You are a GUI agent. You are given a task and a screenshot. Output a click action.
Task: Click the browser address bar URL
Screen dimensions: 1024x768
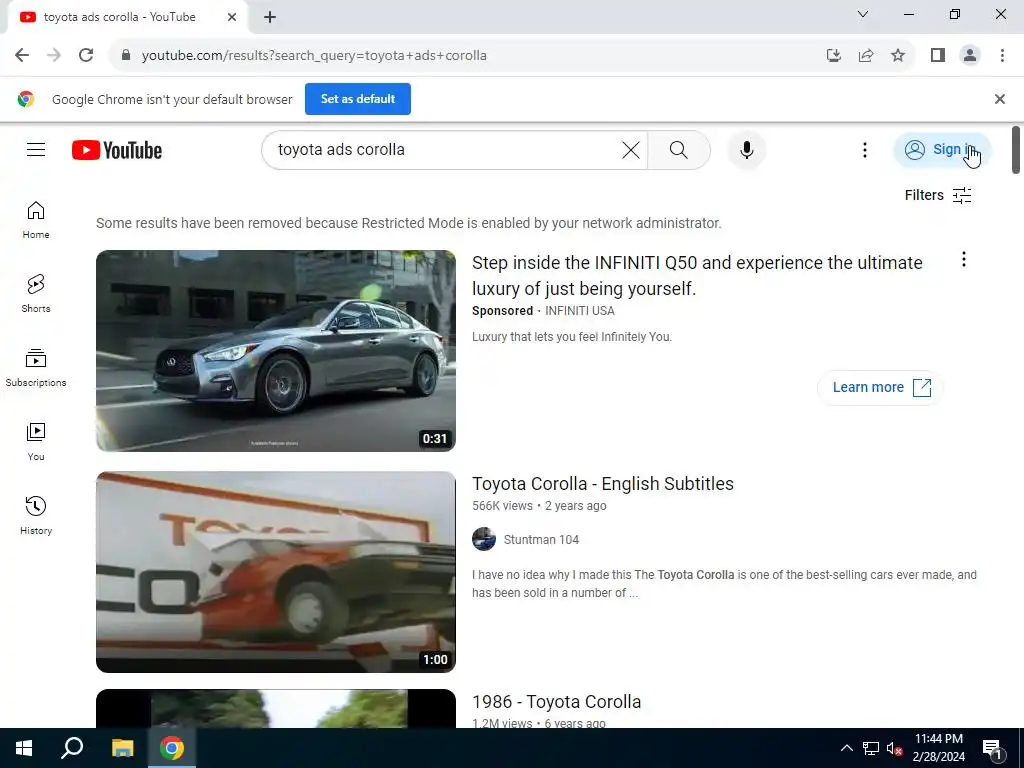pos(314,56)
